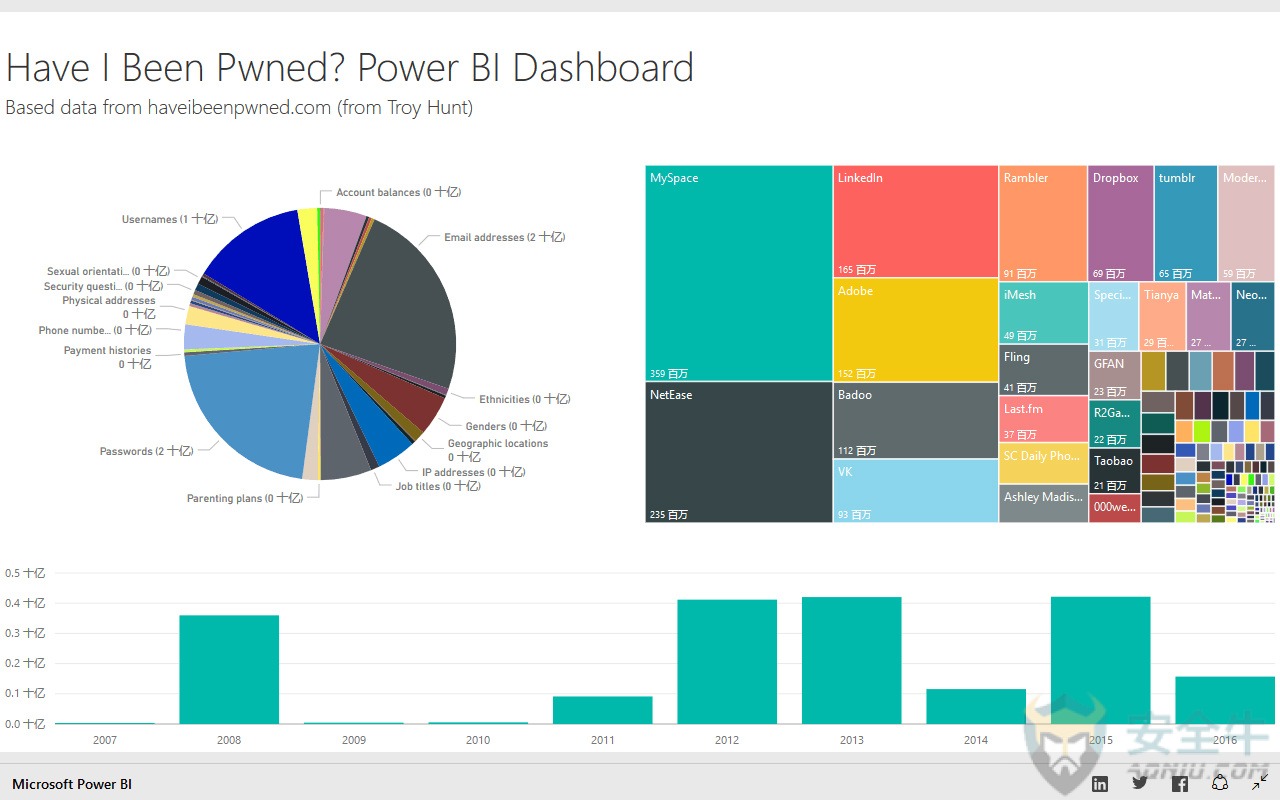
Task: Click the 2013 bar in the chart
Action: point(851,660)
